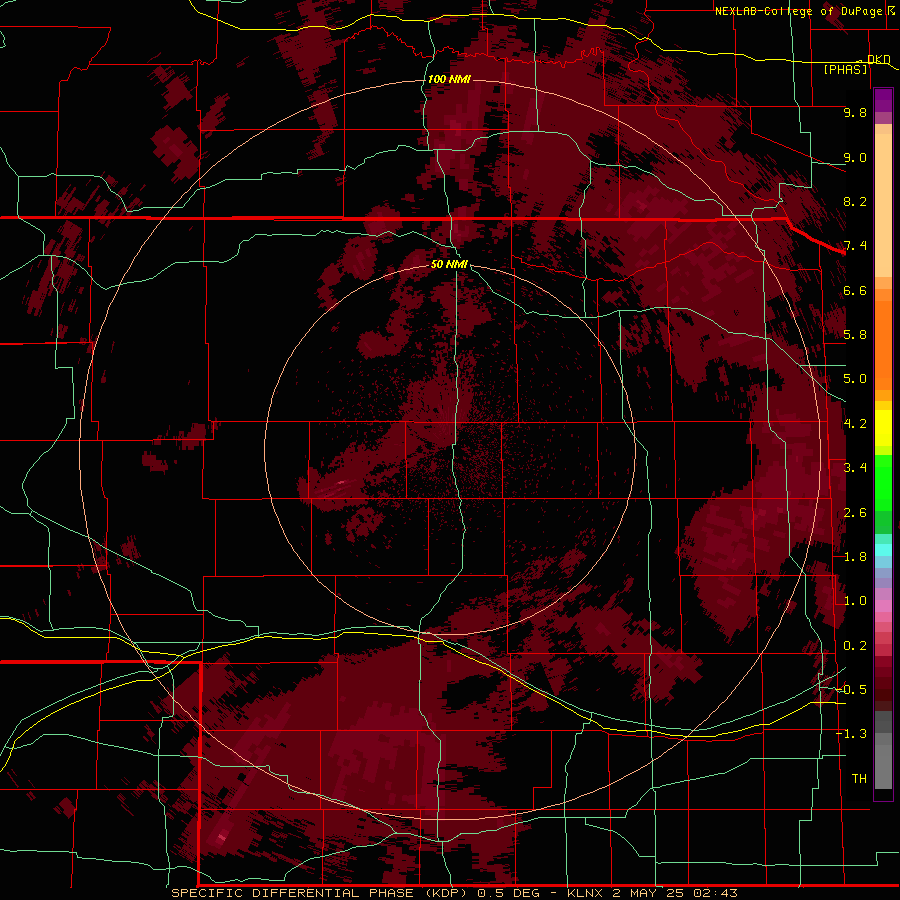900x900 pixels.
Task: Click the 'KLNX' radar site identifier
Action: pos(584,893)
